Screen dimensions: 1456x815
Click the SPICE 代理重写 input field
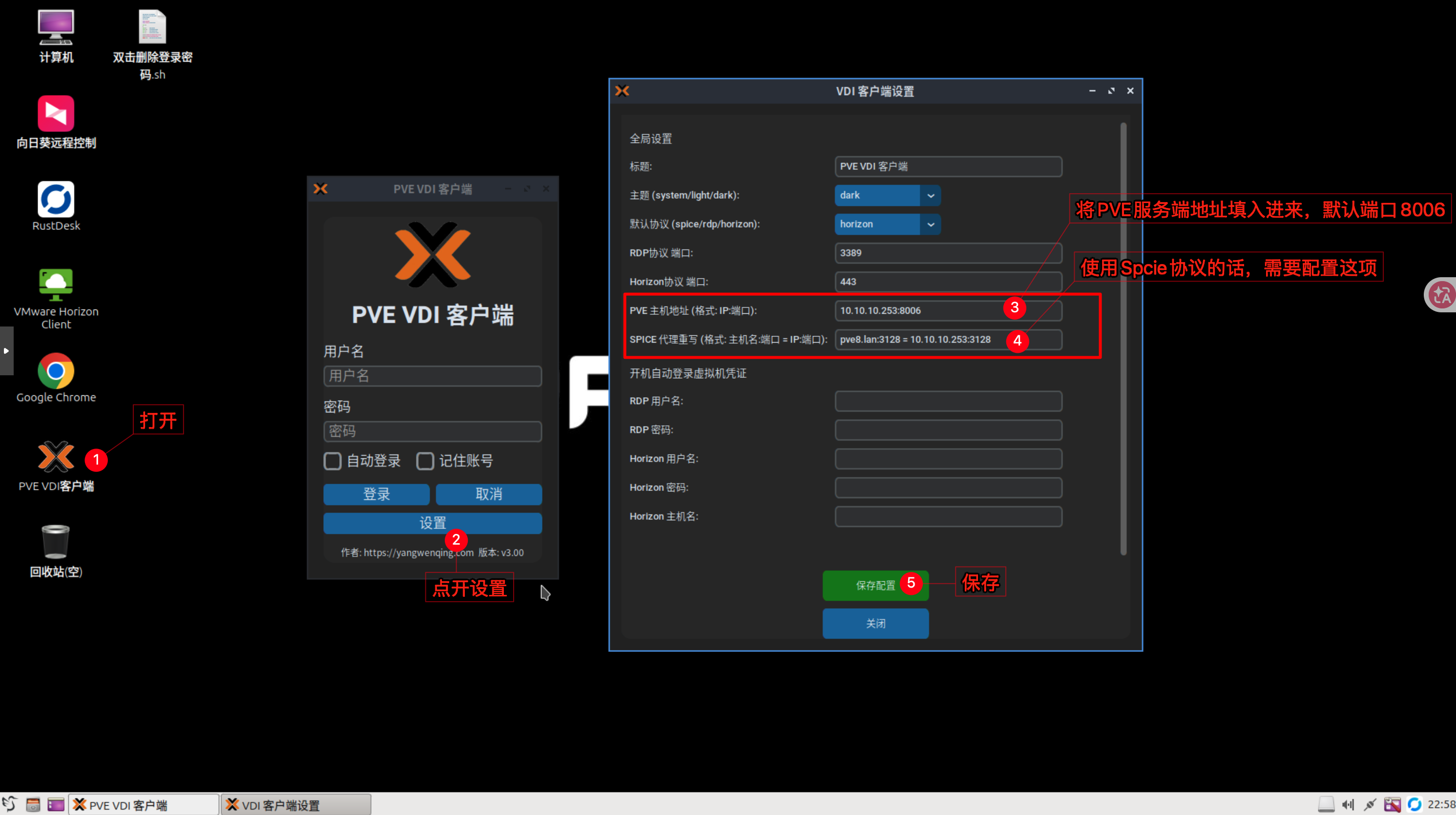tap(948, 340)
